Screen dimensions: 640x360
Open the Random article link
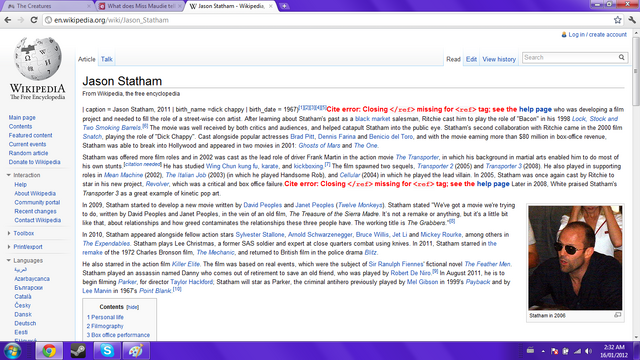pos(28,153)
